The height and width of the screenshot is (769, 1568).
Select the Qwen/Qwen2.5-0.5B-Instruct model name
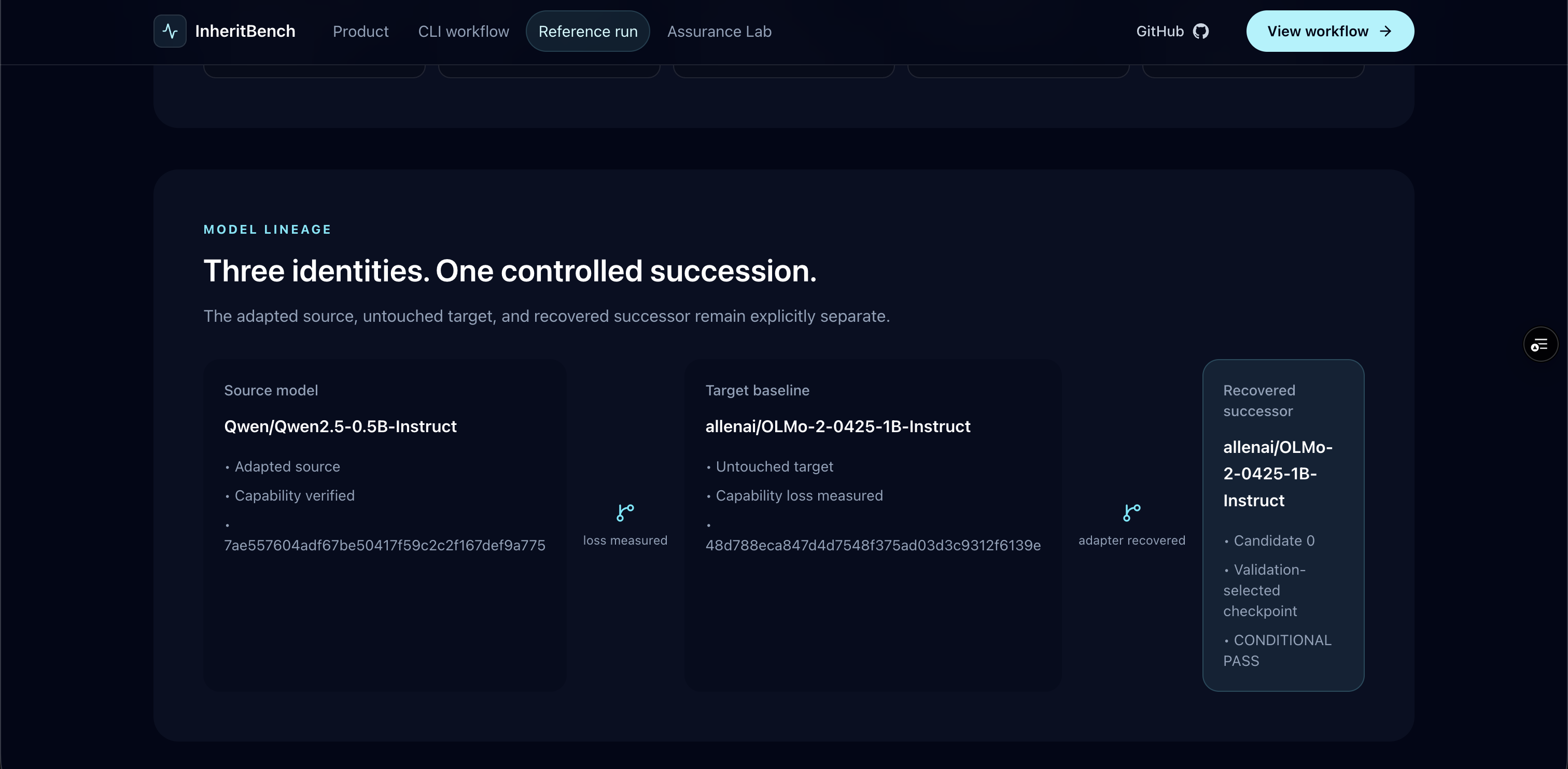click(x=340, y=426)
